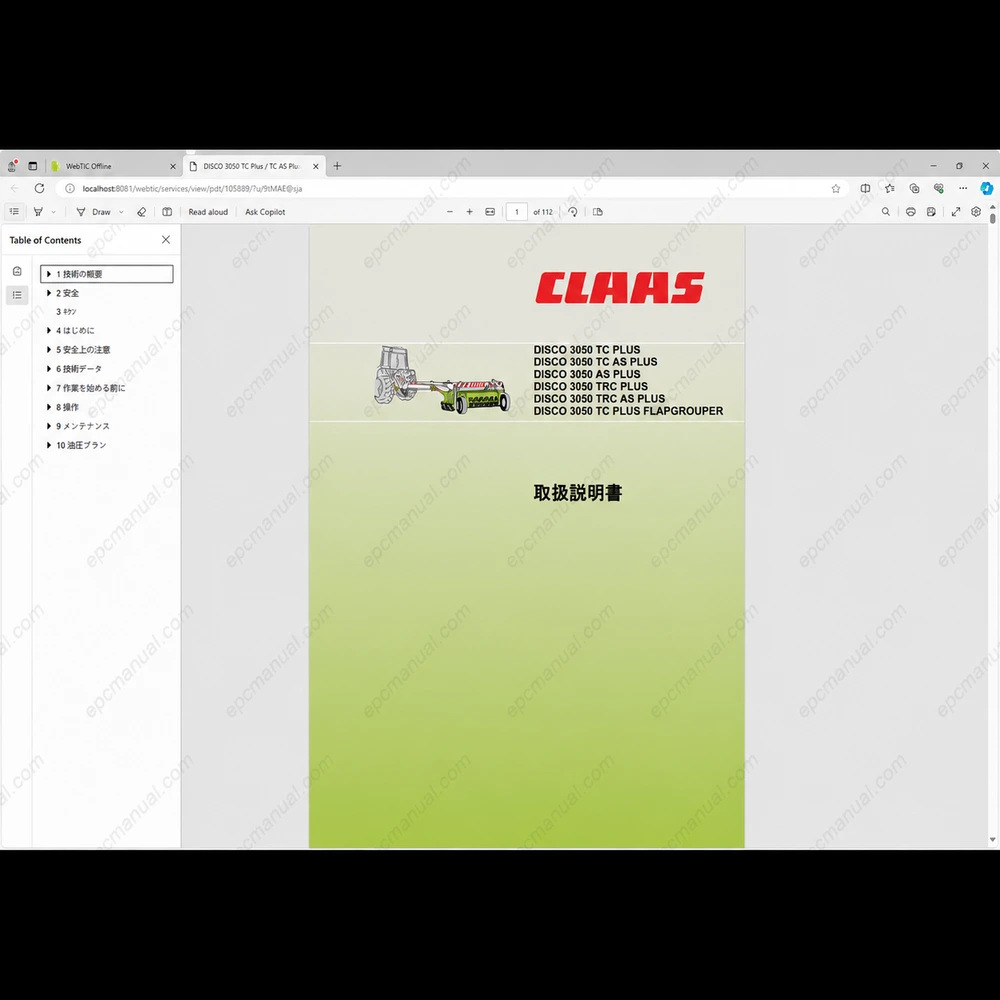Expand chapter 9 メンテナンス
Image resolution: width=1000 pixels, height=1000 pixels.
[49, 426]
